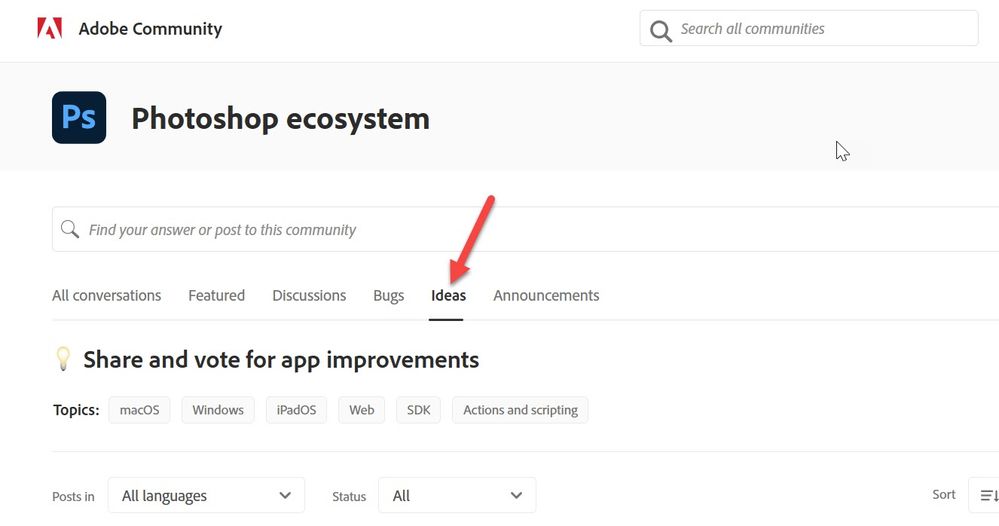This screenshot has height=526, width=999.
Task: Filter by the macOS topic
Action: coord(139,410)
